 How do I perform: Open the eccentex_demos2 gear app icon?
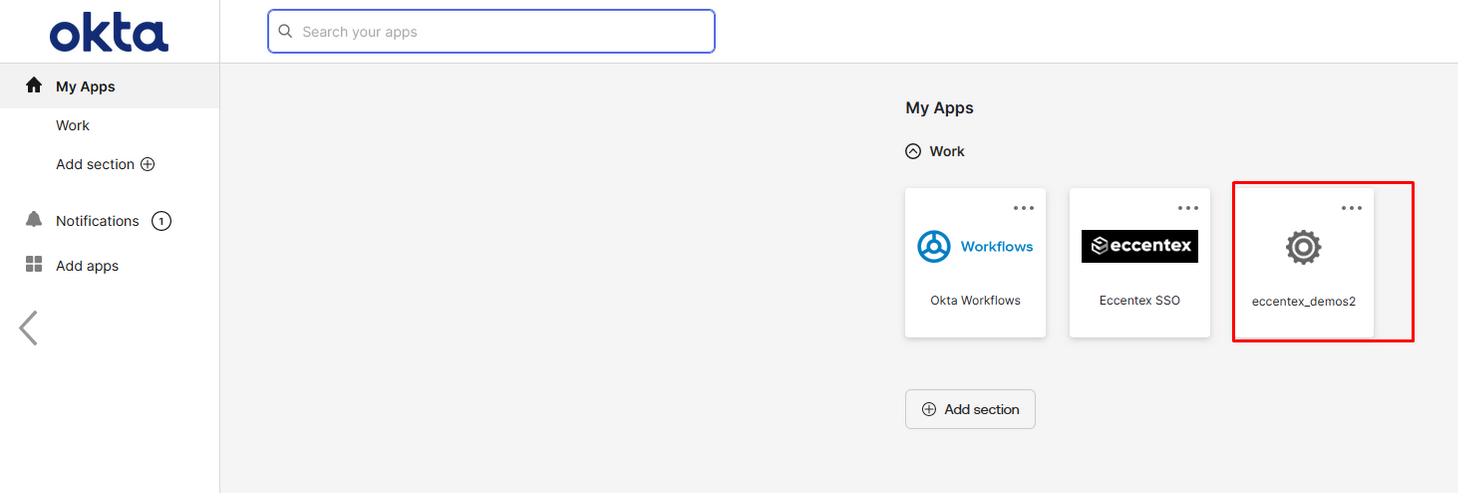[1303, 246]
